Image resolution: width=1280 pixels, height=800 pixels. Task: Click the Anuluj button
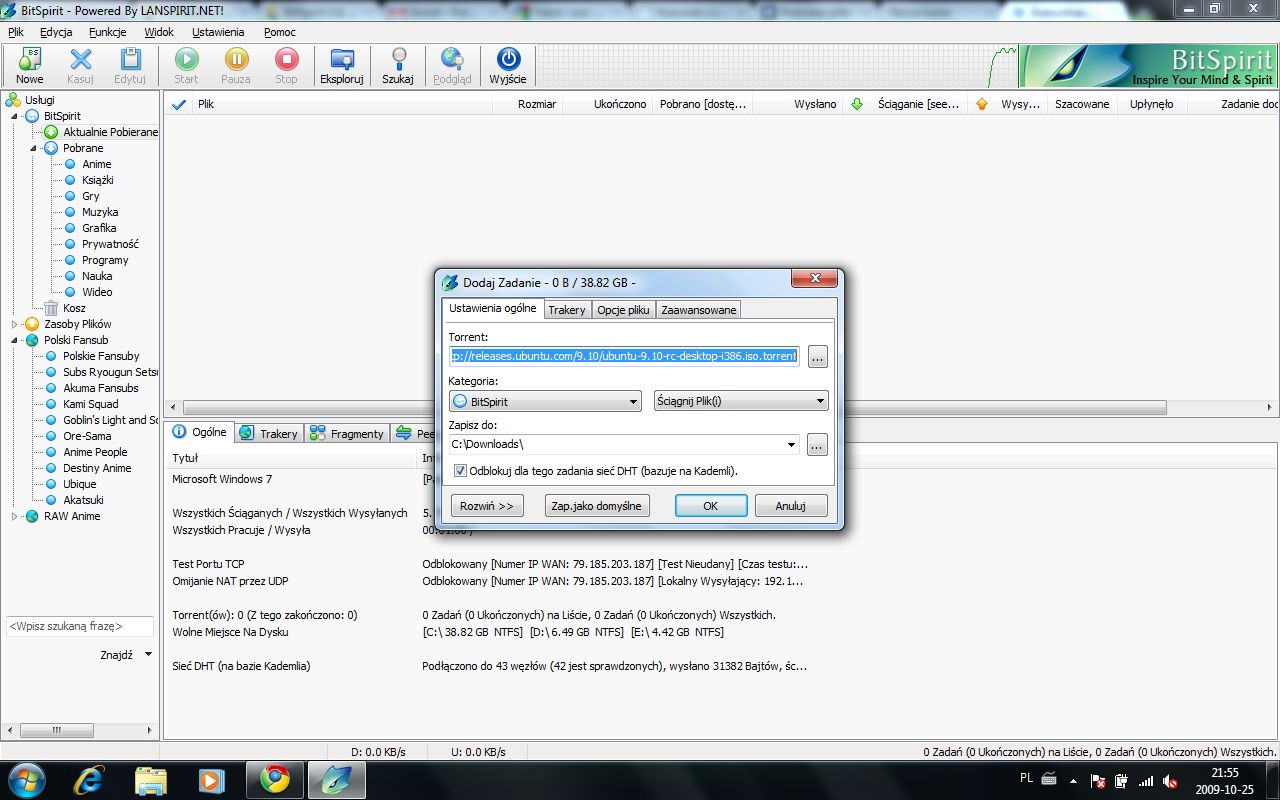pyautogui.click(x=791, y=506)
